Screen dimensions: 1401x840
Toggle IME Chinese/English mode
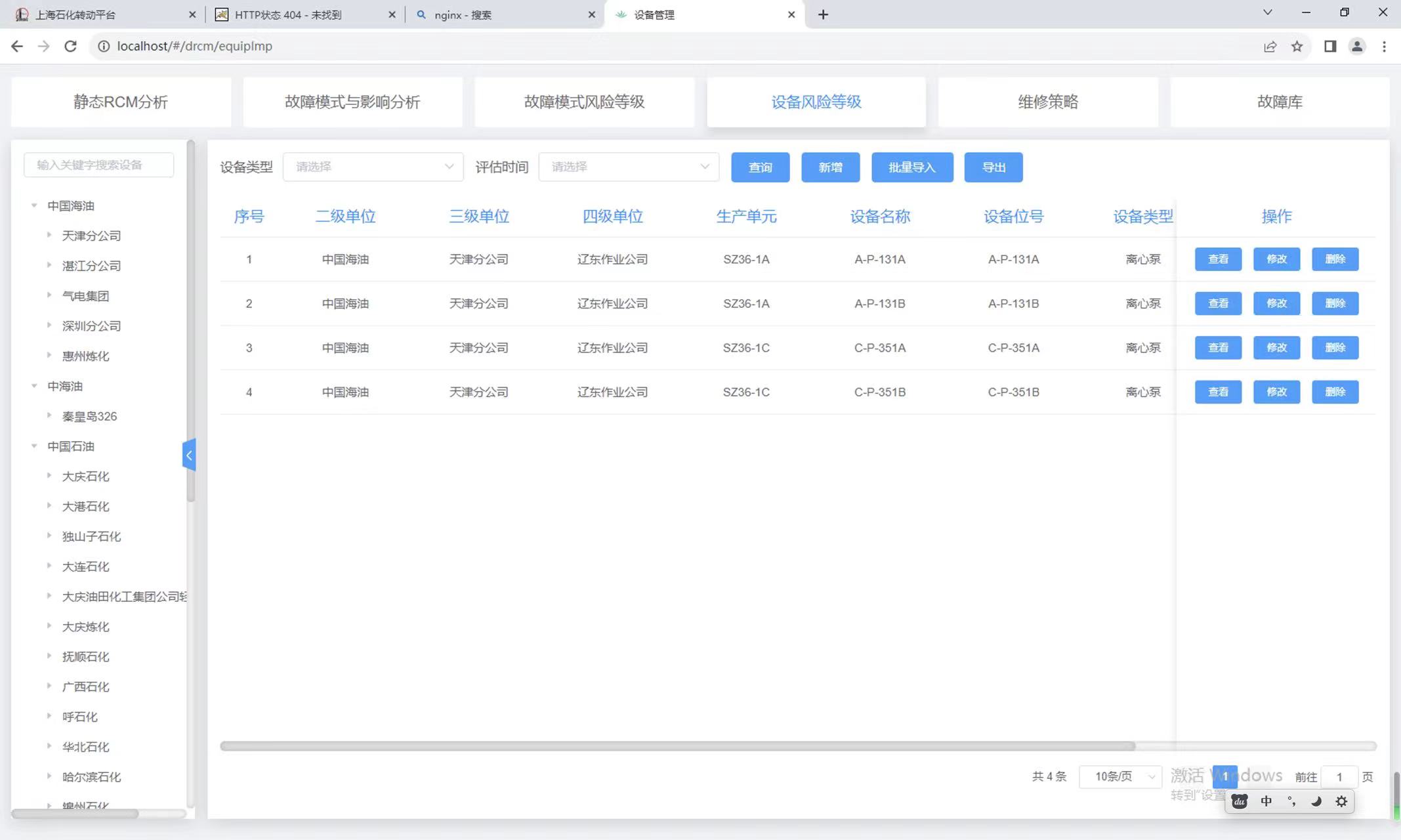click(1266, 801)
